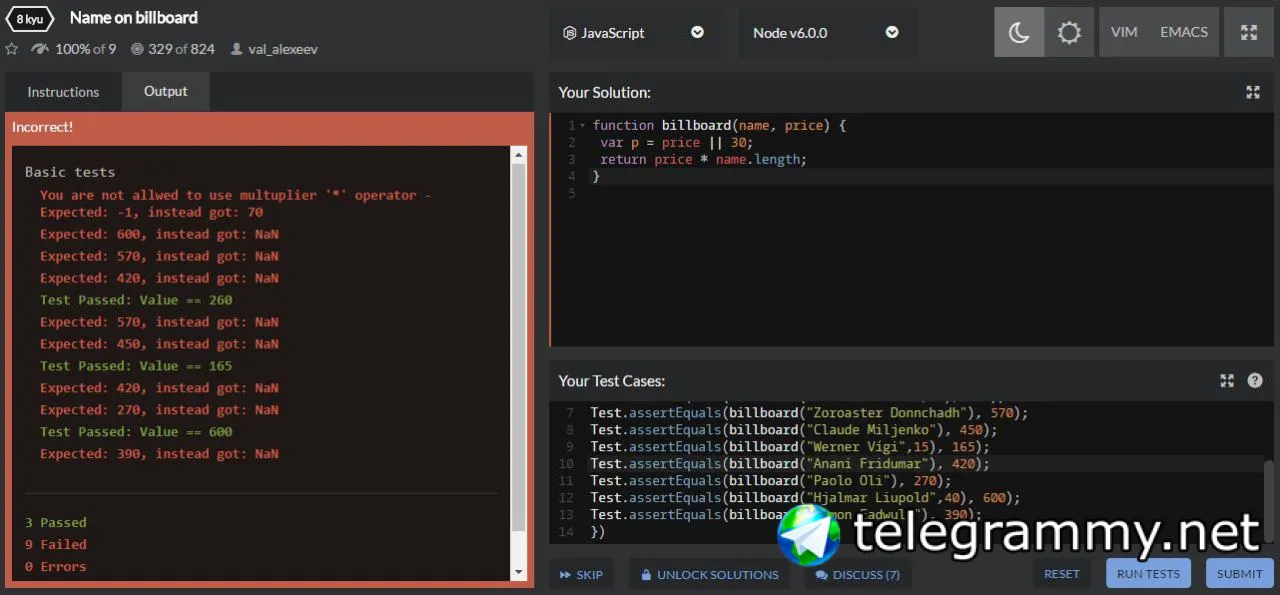Click "Expected: -1, instead got: 70" message
This screenshot has height=595, width=1280.
pyautogui.click(x=152, y=212)
